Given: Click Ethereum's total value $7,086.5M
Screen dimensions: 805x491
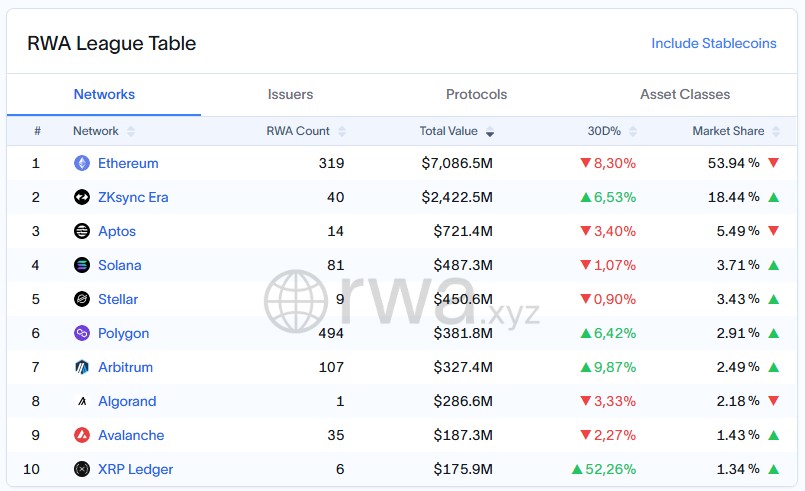Looking at the screenshot, I should pyautogui.click(x=457, y=163).
